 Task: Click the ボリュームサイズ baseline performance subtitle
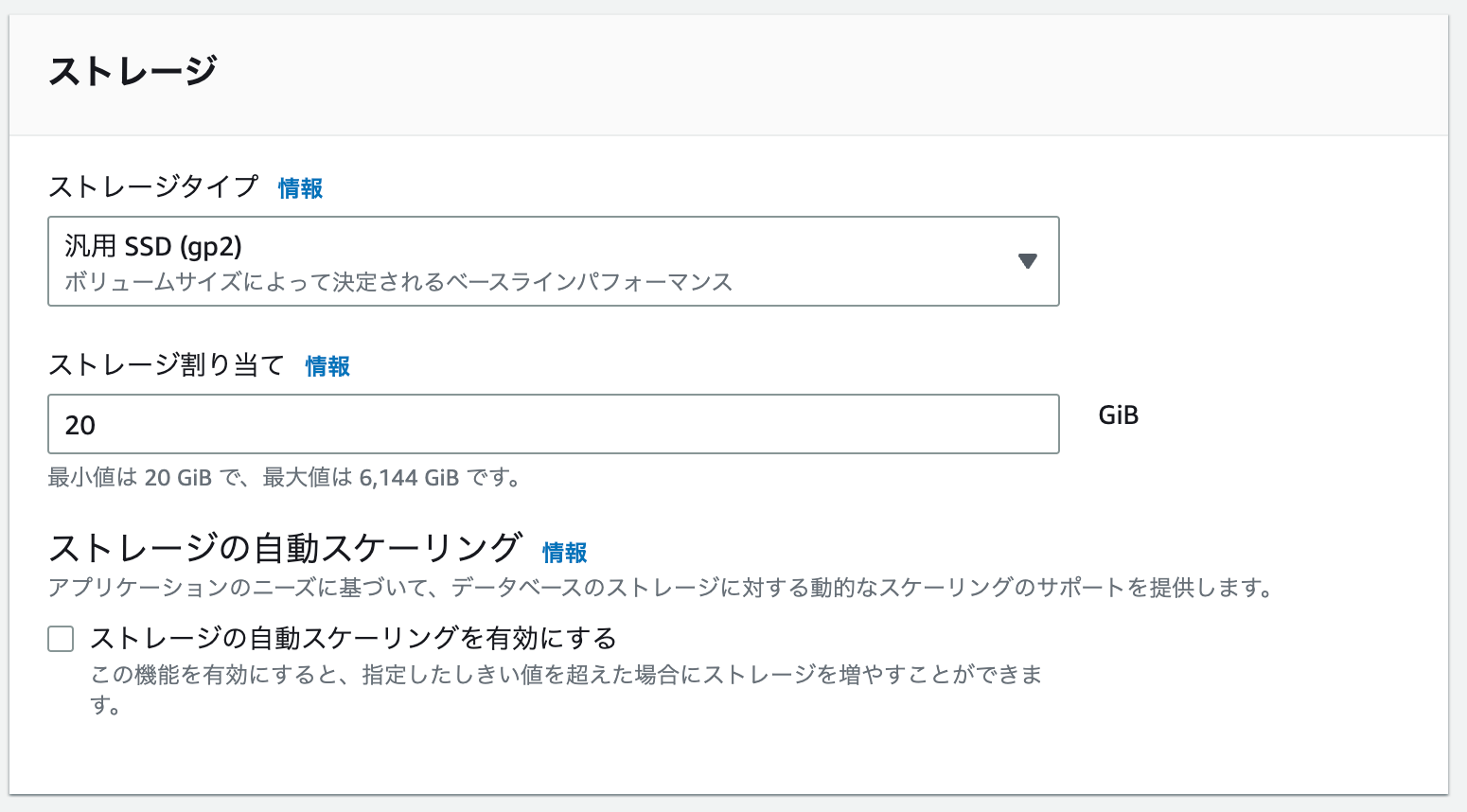pos(398,282)
